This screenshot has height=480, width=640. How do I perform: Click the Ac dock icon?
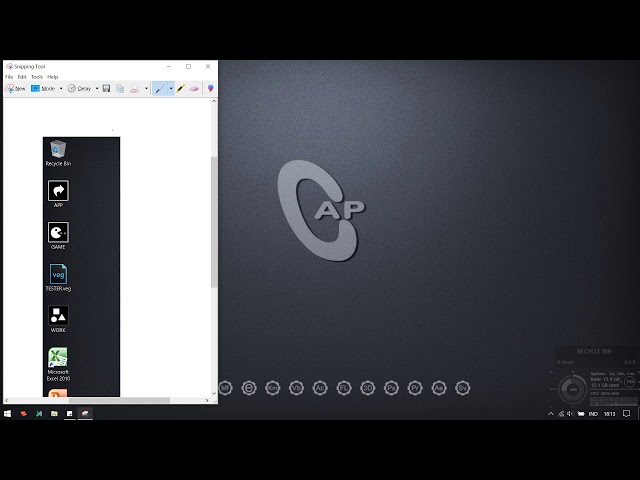click(320, 388)
